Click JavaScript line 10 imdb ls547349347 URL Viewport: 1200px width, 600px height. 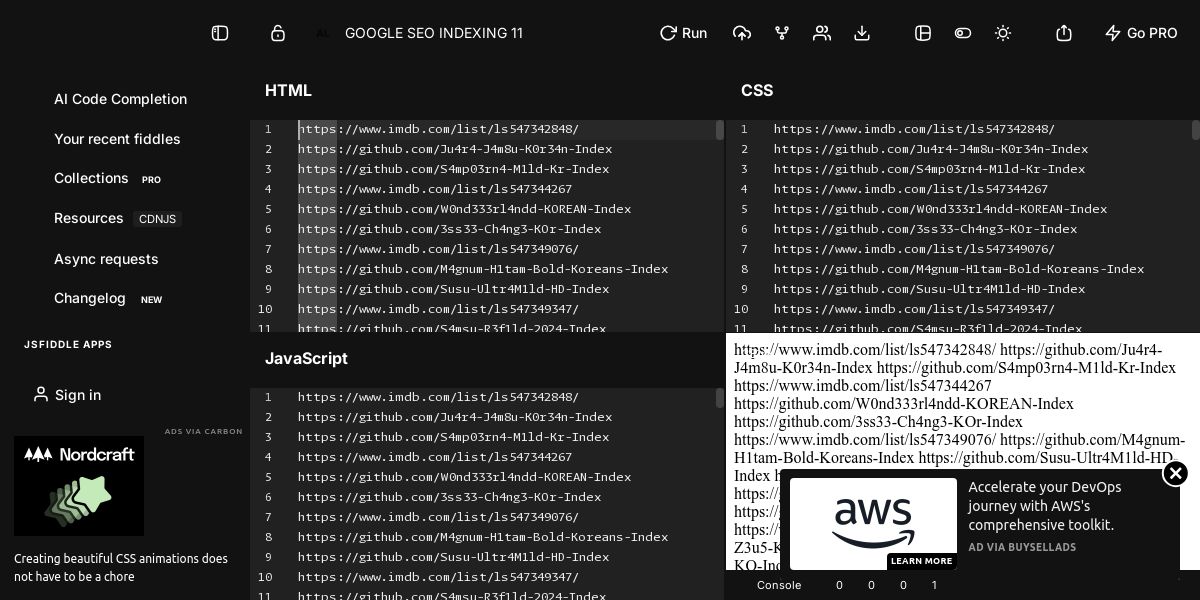438,577
